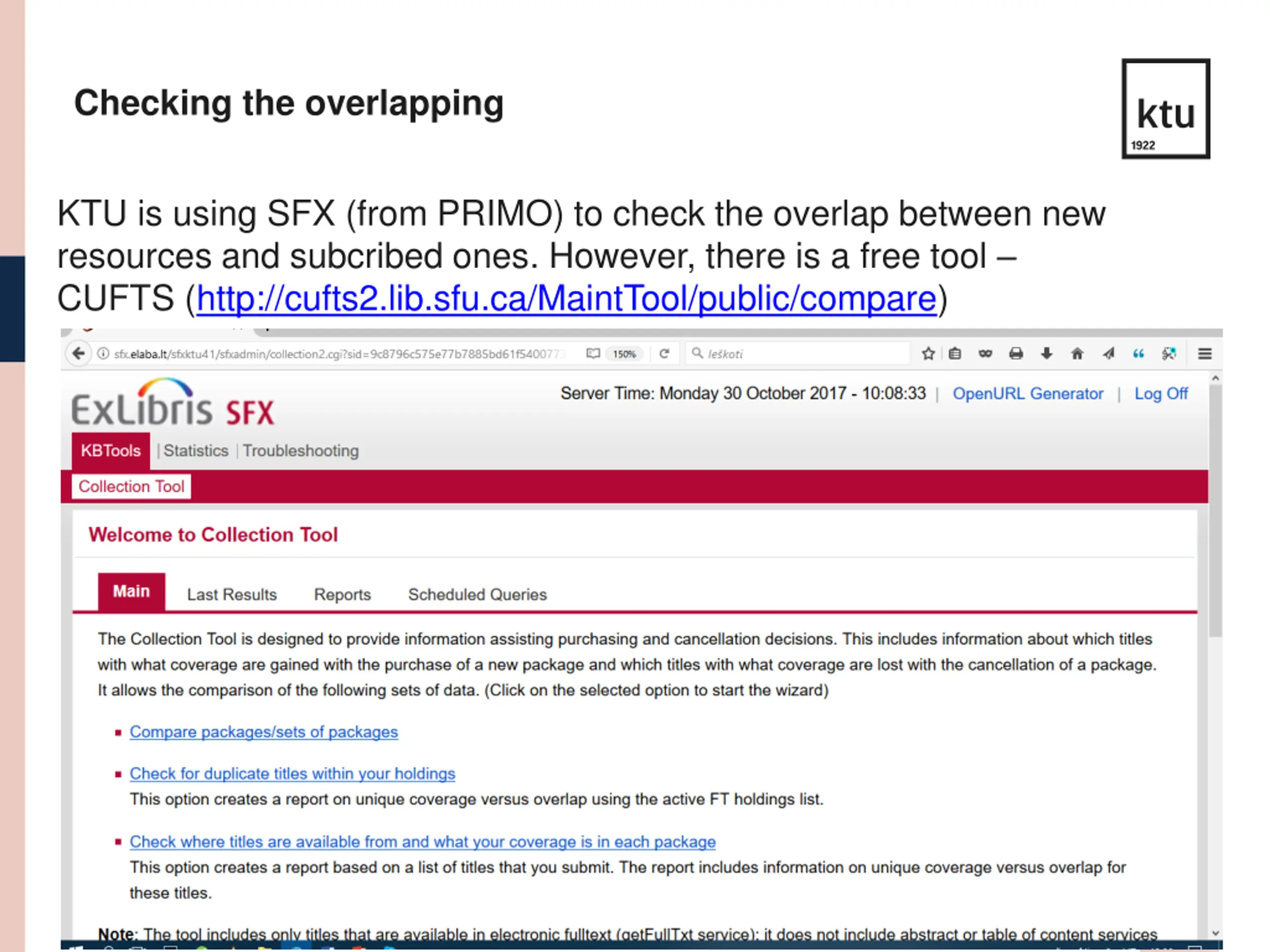Screen dimensions: 1270x952
Task: Select the Collection Tool submenu item
Action: pos(131,486)
